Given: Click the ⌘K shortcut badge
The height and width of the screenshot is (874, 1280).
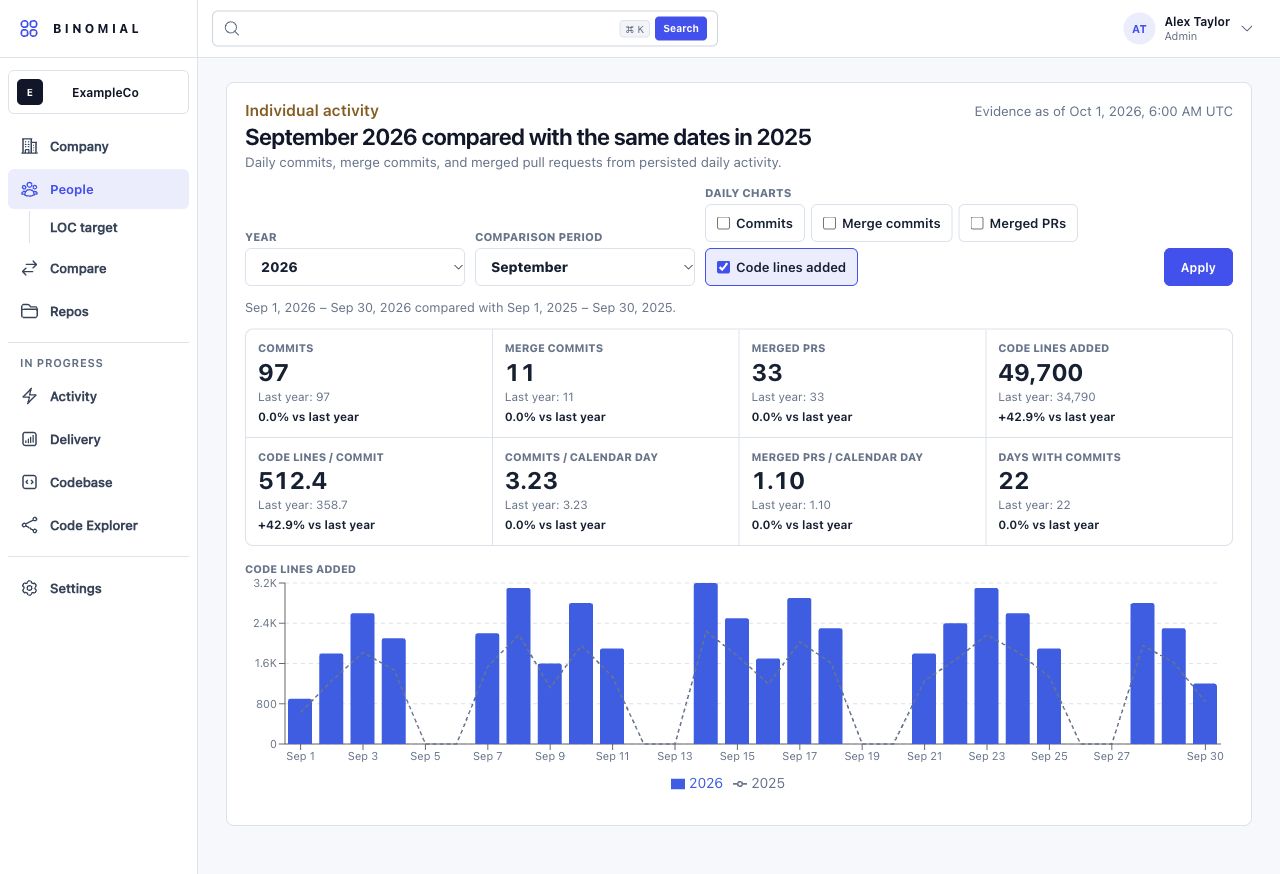Looking at the screenshot, I should pyautogui.click(x=635, y=29).
